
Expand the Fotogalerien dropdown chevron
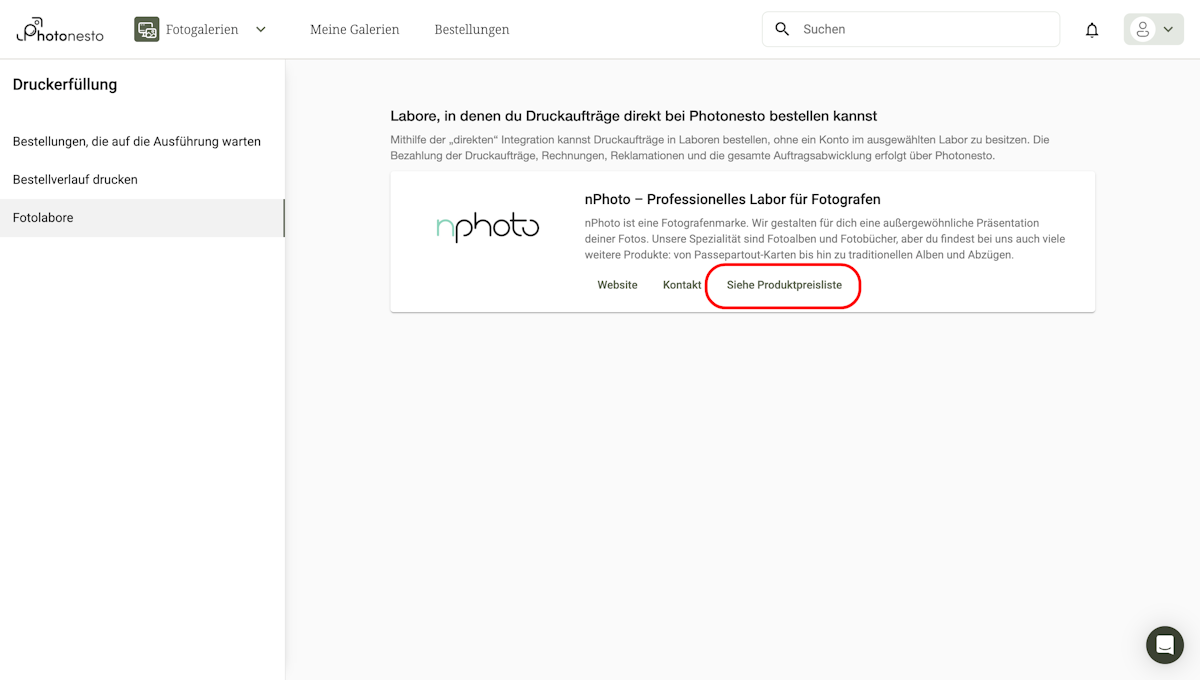click(x=260, y=29)
